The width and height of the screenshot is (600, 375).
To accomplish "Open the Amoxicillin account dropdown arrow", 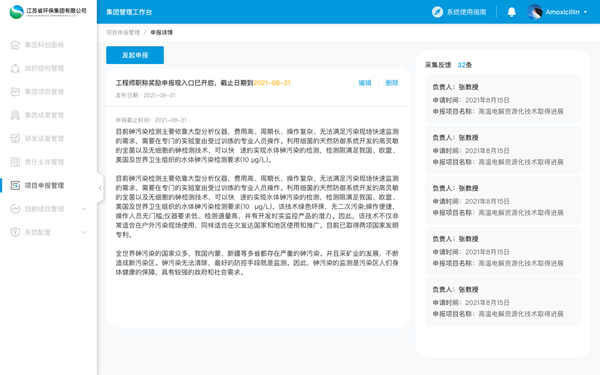I will pyautogui.click(x=585, y=12).
